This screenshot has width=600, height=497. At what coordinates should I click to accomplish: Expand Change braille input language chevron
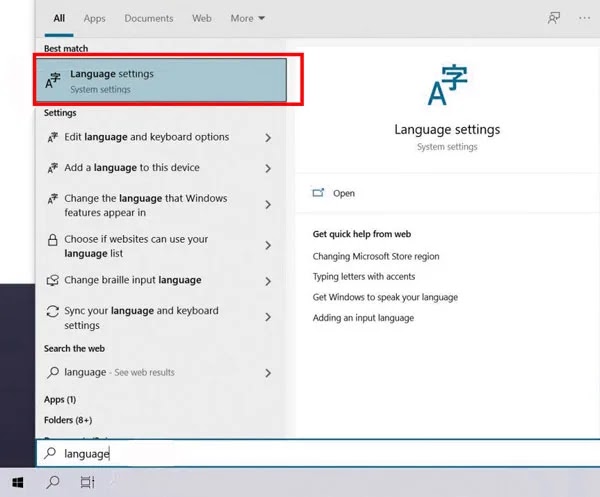click(x=268, y=281)
